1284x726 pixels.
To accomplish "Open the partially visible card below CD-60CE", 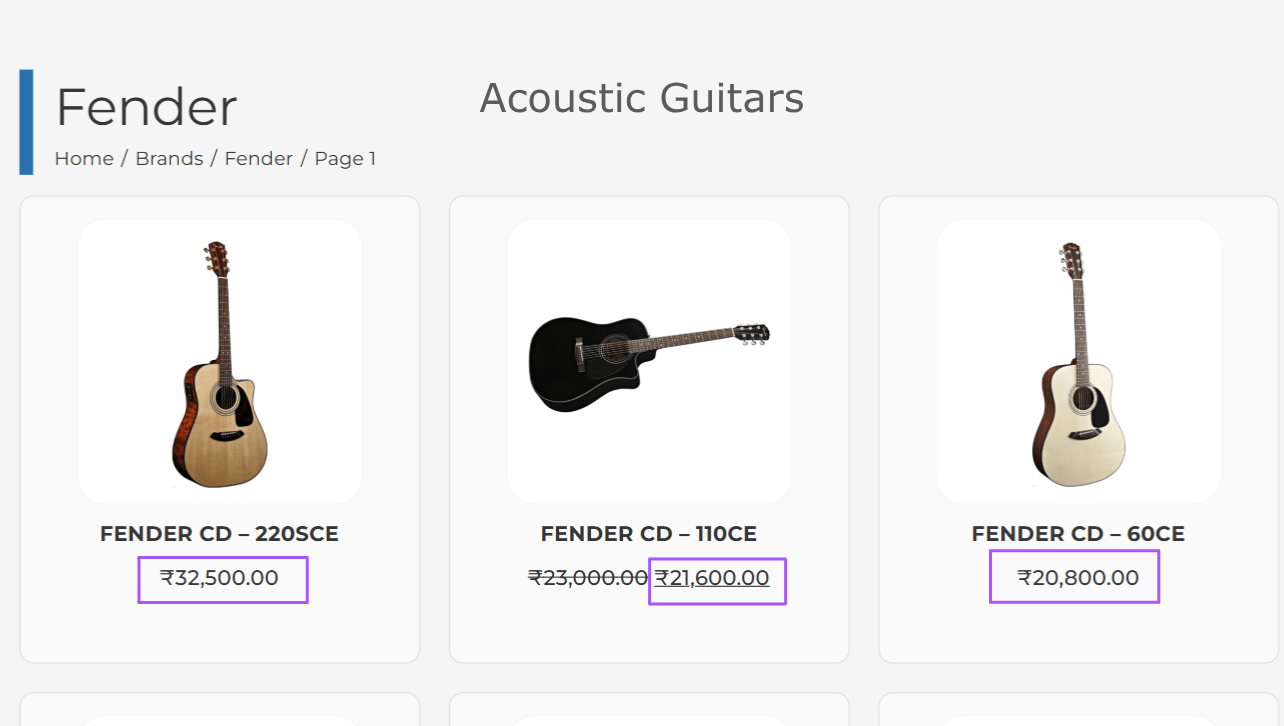I will 1078,710.
